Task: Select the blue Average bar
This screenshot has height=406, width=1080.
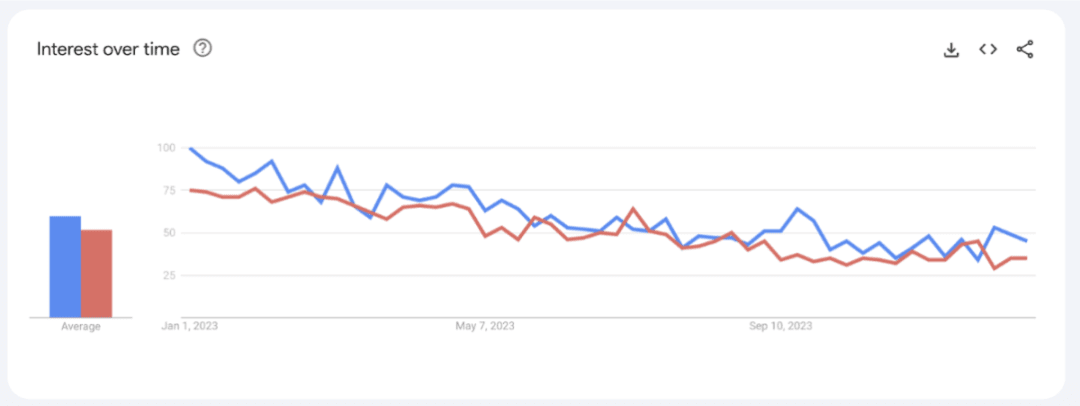Action: (x=65, y=266)
